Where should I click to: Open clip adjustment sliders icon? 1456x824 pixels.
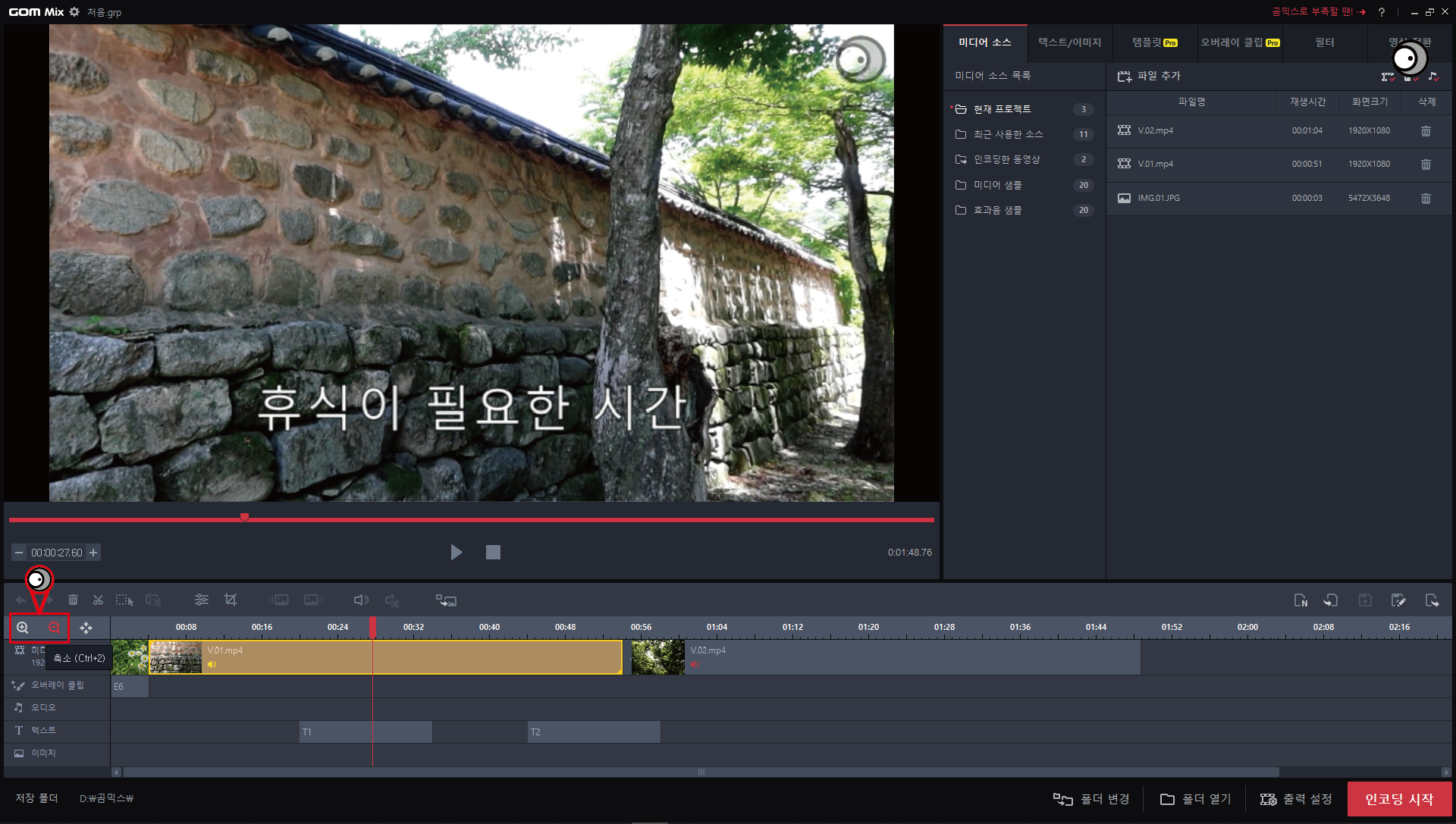tap(201, 600)
